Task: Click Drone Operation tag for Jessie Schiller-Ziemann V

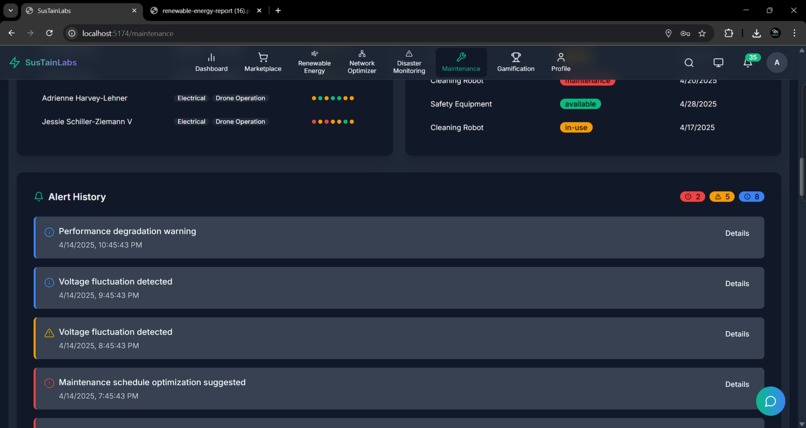Action: point(240,122)
